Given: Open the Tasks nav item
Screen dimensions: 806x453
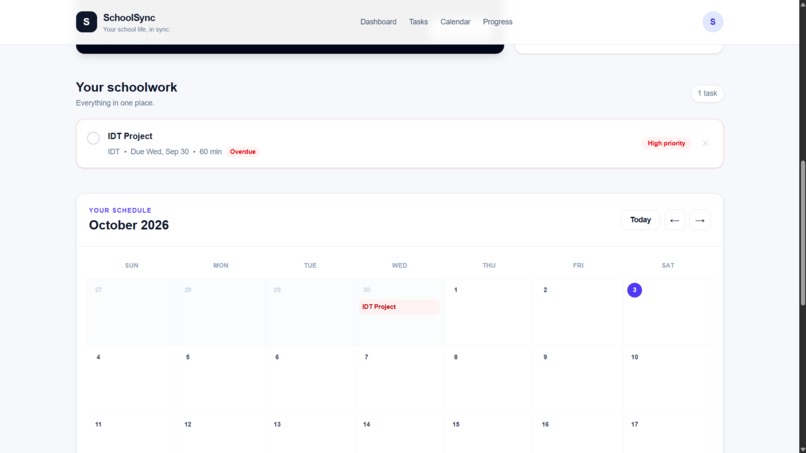Looking at the screenshot, I should 418,22.
